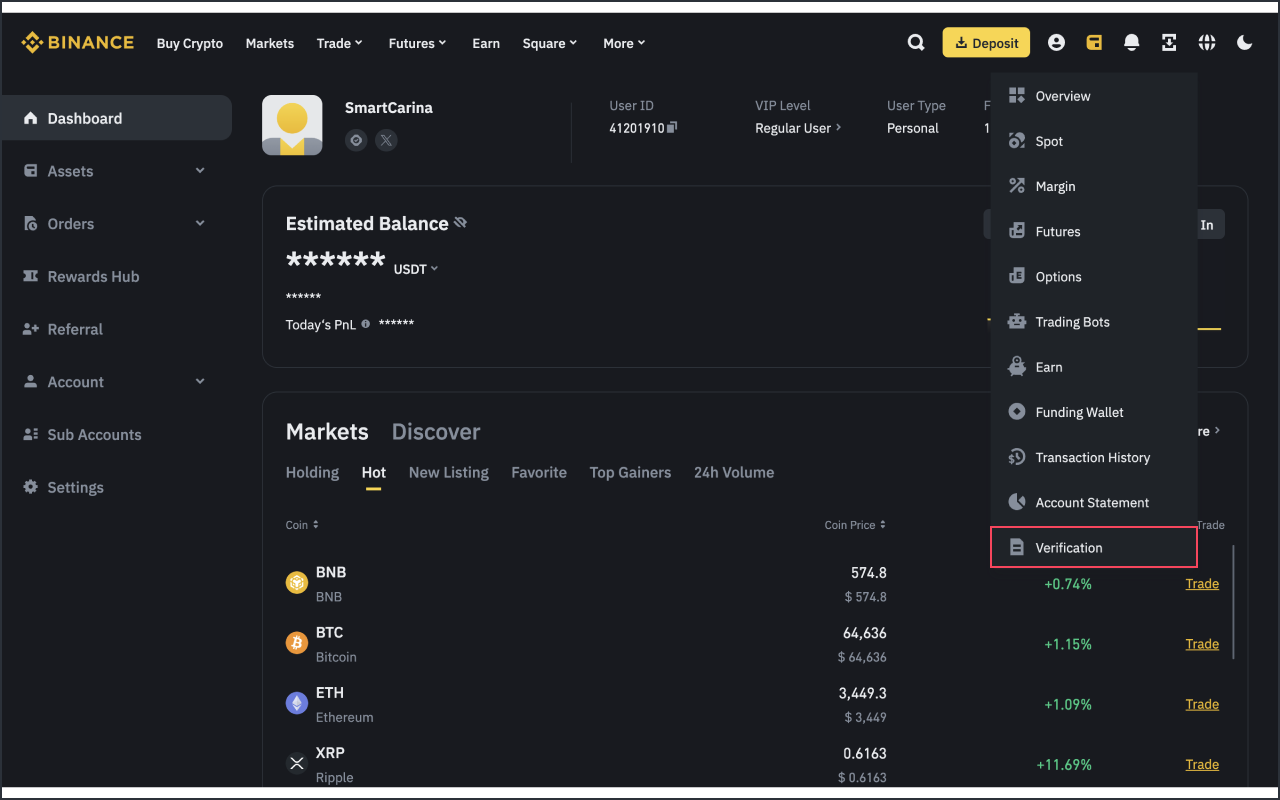Click the QR download app icon

pos(1169,43)
